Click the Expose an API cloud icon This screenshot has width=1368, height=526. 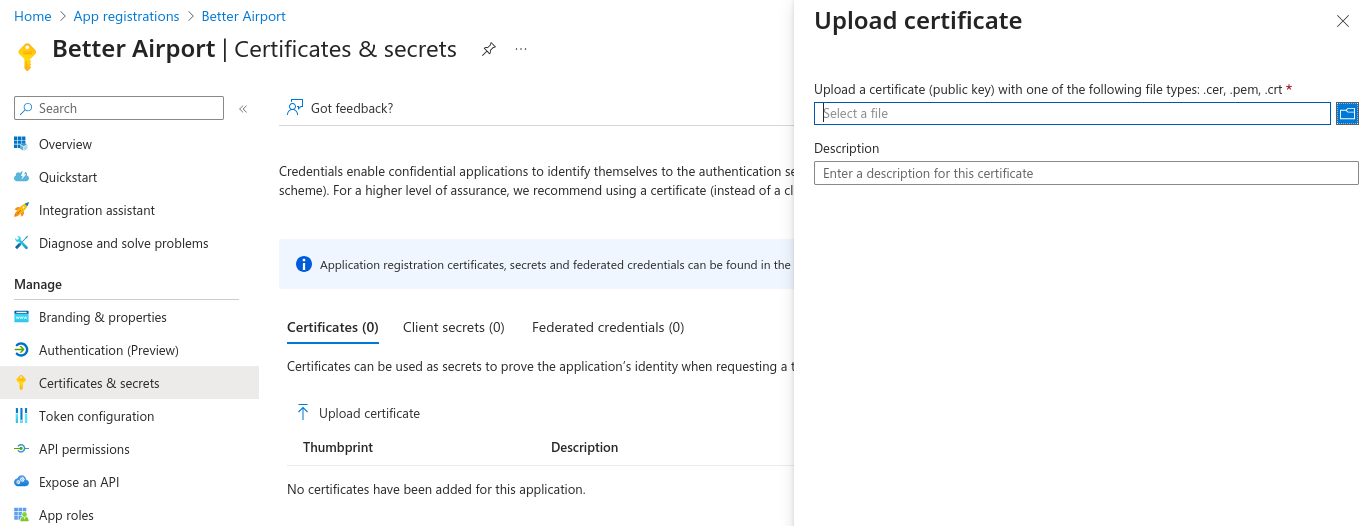(21, 482)
